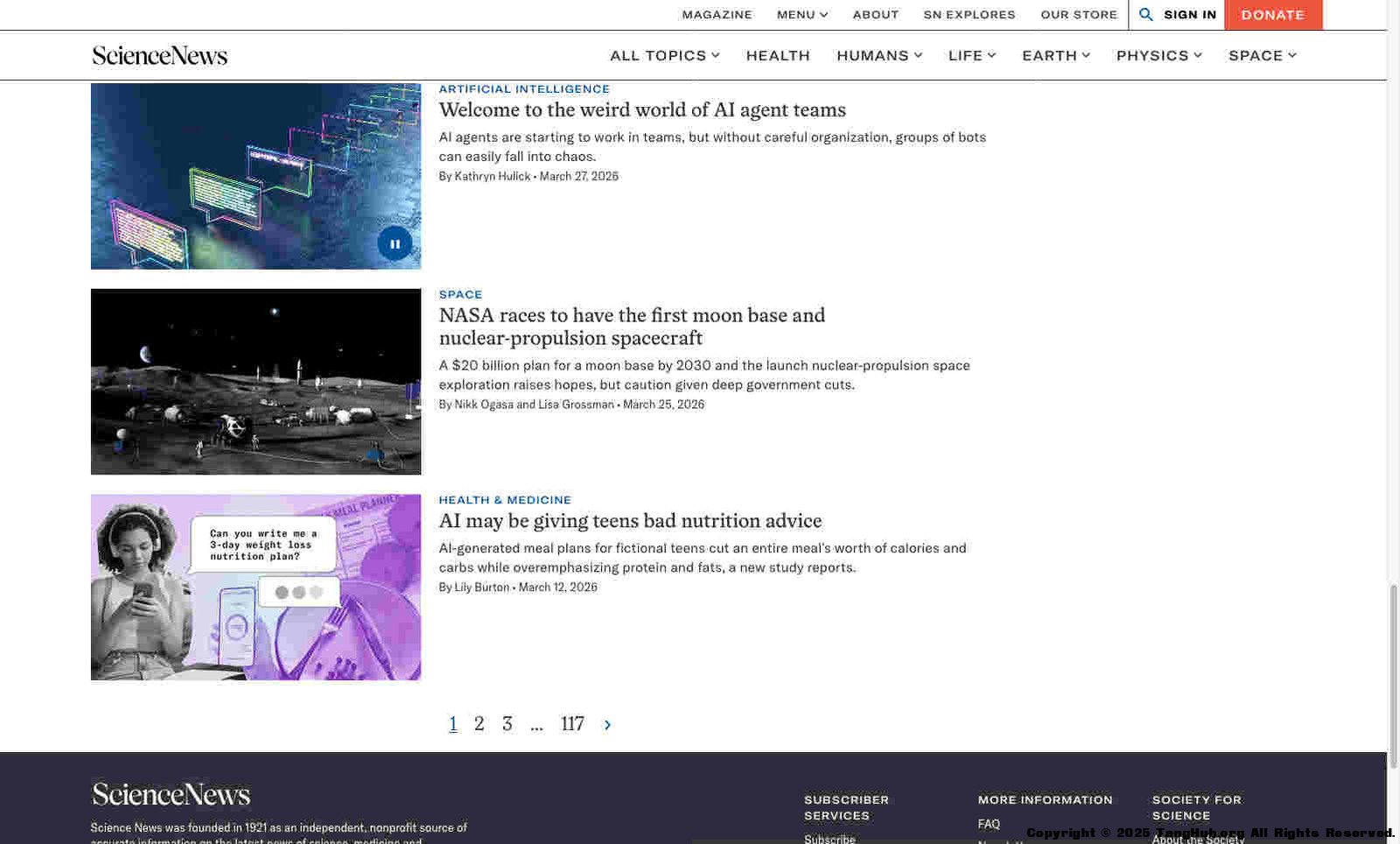Open the teen nutrition advice thumbnail
This screenshot has width=1400, height=844.
coord(255,587)
